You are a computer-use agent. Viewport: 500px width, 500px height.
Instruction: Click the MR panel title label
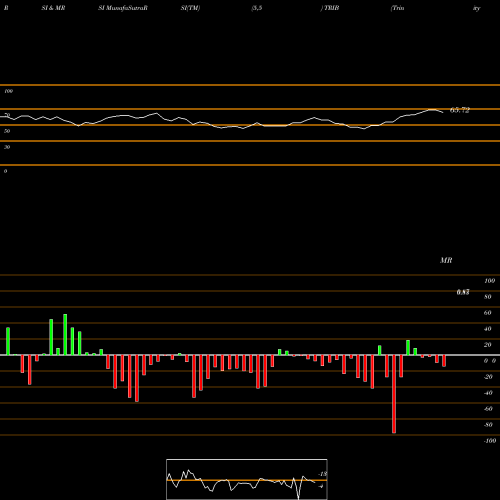coord(446,260)
